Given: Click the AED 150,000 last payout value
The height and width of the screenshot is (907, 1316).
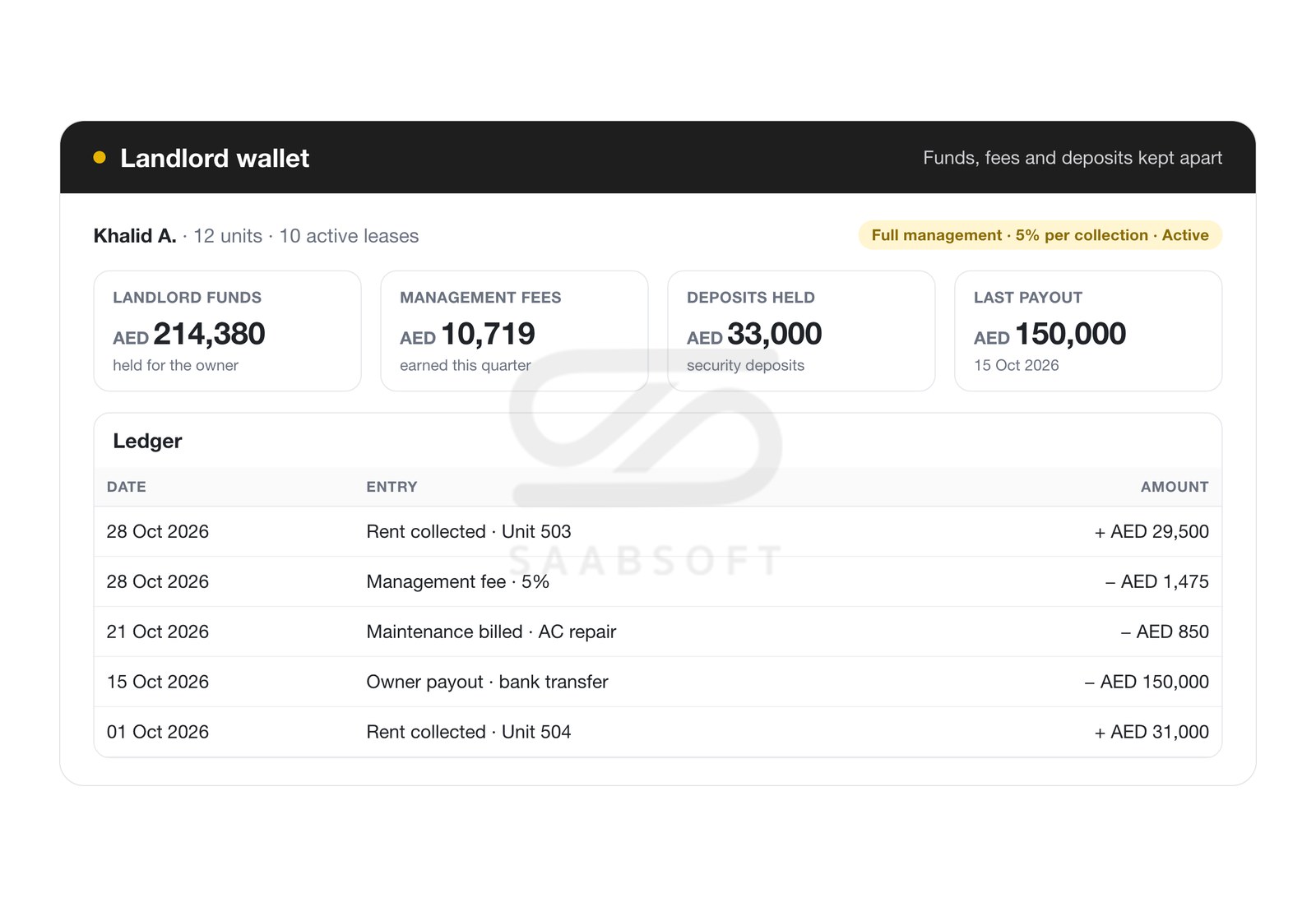Looking at the screenshot, I should coord(1050,334).
